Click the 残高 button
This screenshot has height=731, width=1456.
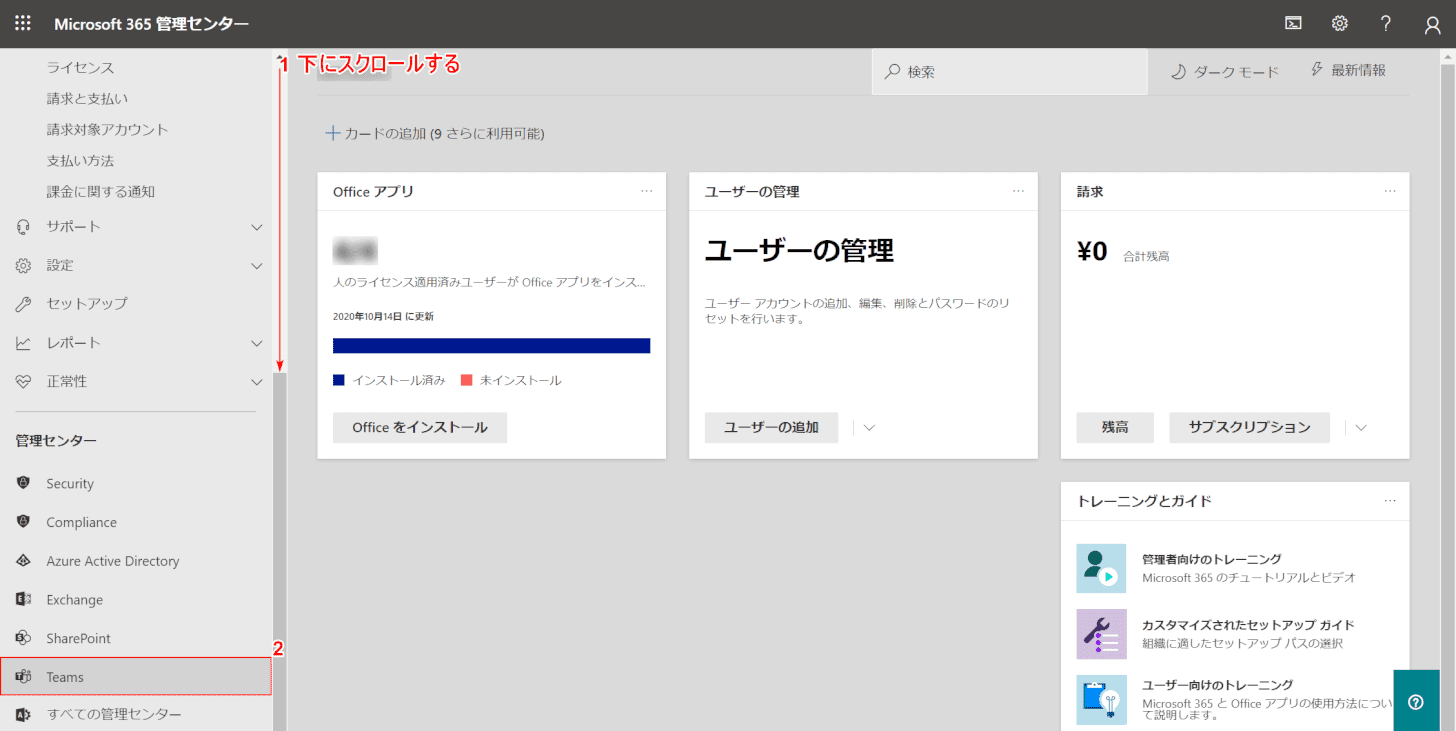tap(1115, 427)
